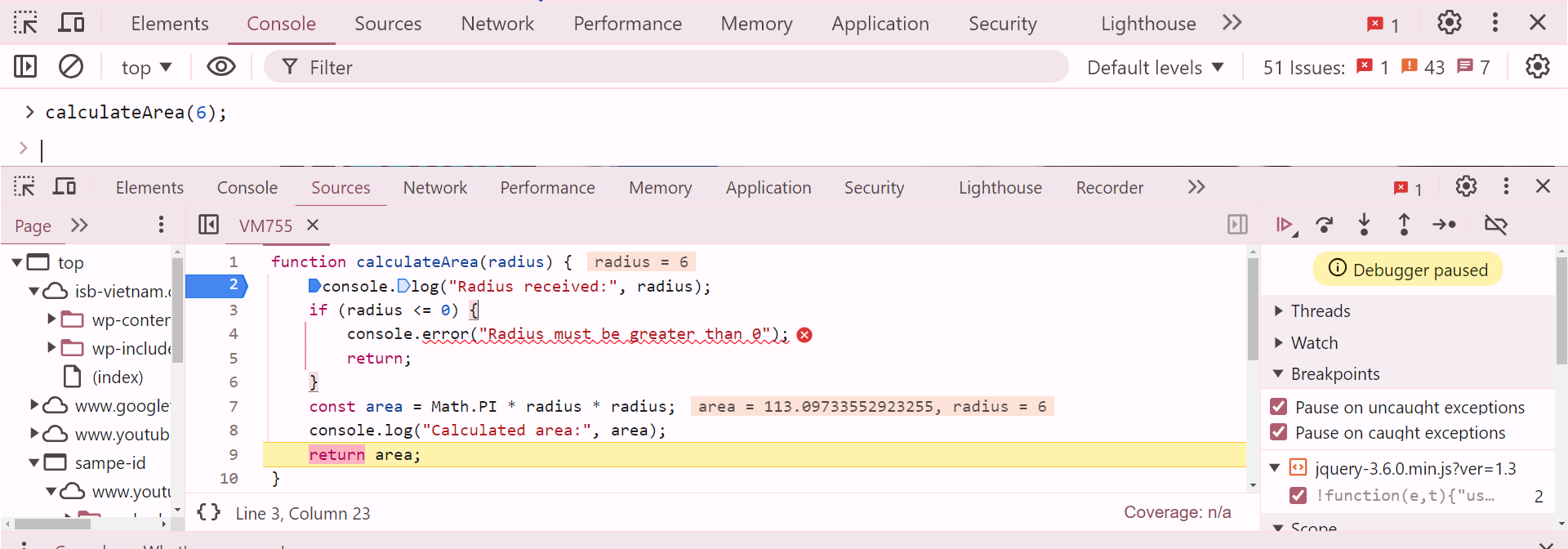This screenshot has height=549, width=1568.
Task: Open live expression eye icon
Action: [x=220, y=66]
